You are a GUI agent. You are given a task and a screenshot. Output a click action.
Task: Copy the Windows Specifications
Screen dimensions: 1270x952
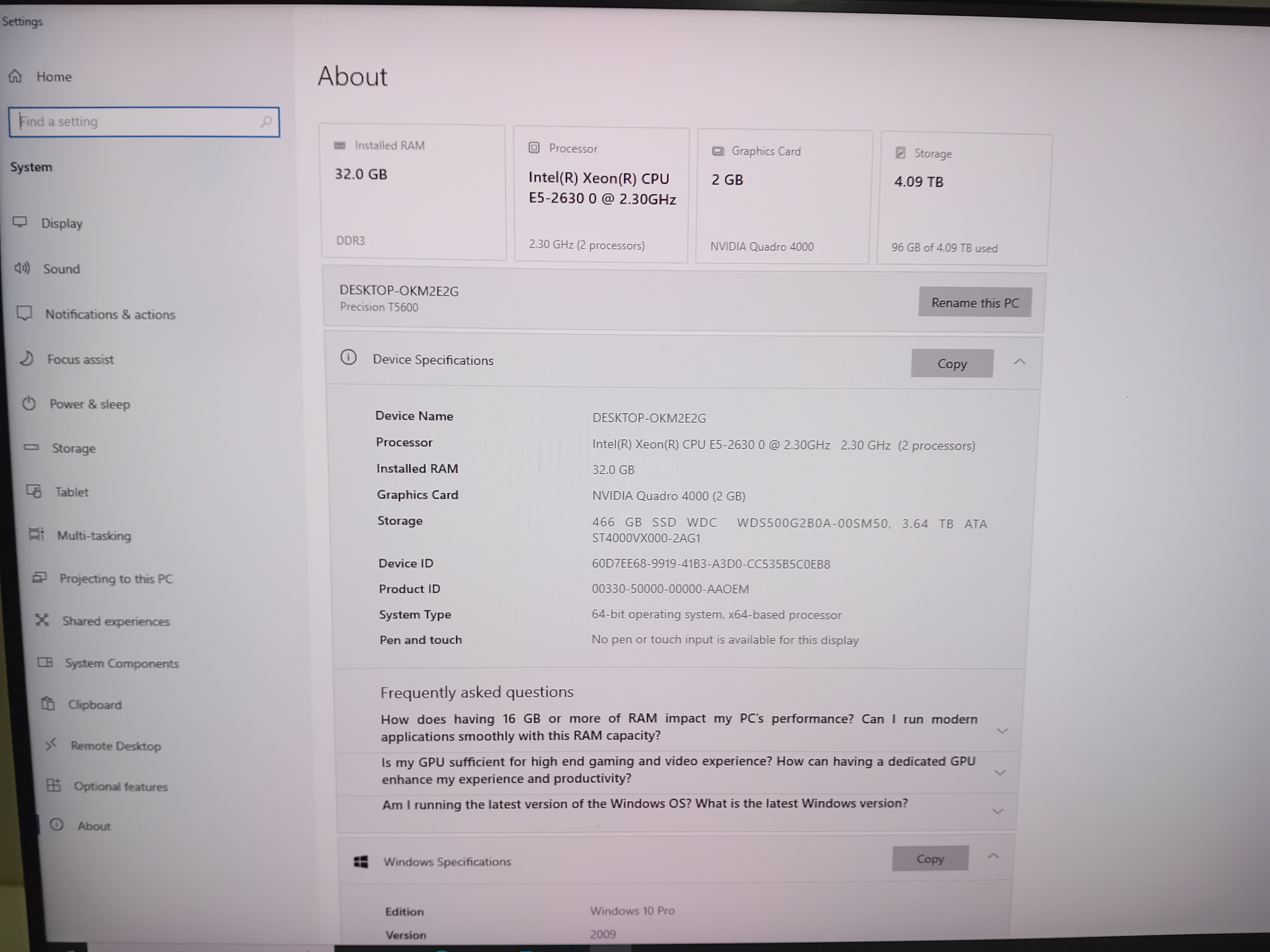pos(930,858)
